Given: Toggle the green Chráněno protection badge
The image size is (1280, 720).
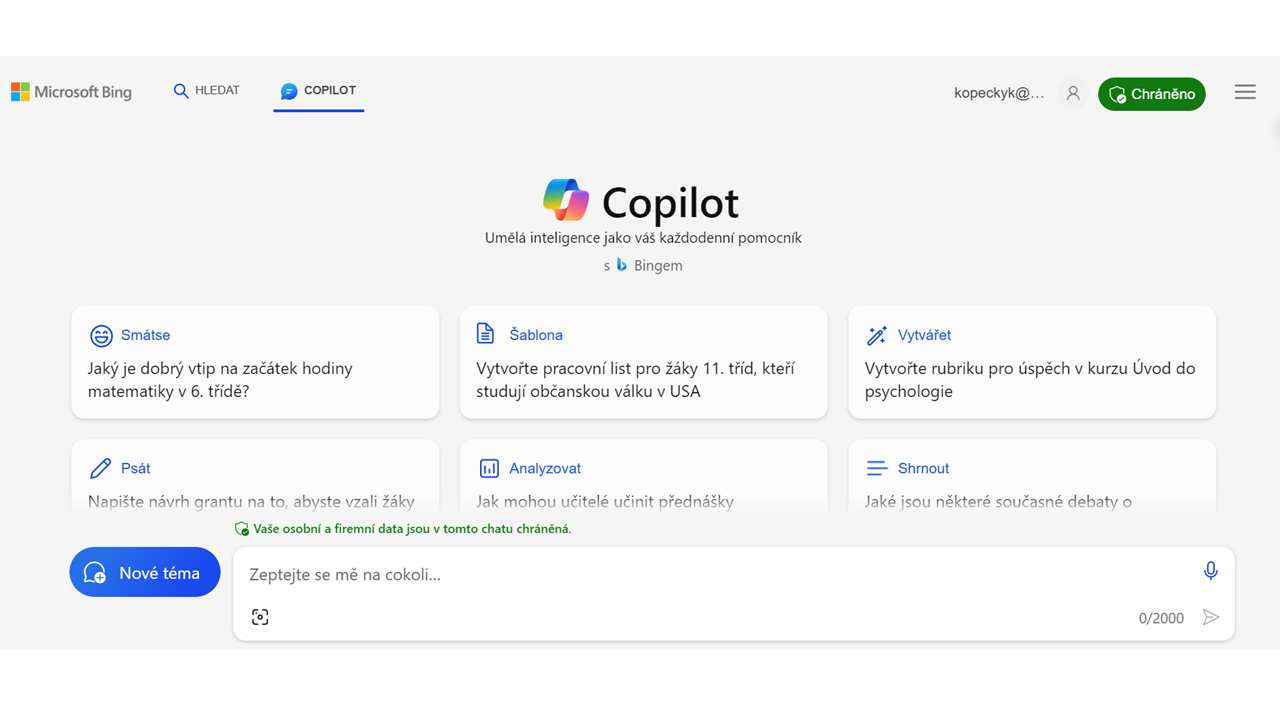Looking at the screenshot, I should click(1152, 94).
